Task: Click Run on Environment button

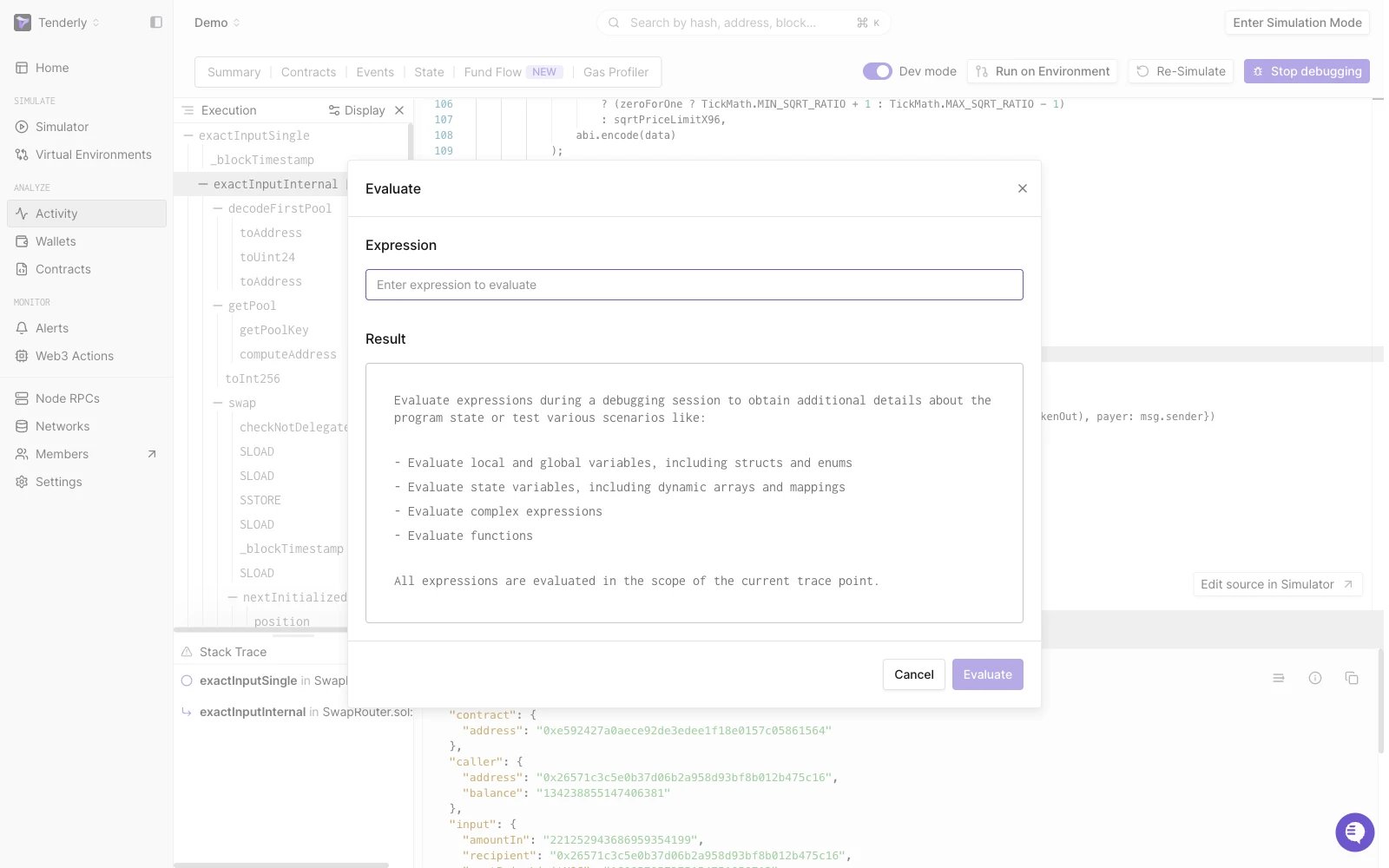Action: point(1043,71)
